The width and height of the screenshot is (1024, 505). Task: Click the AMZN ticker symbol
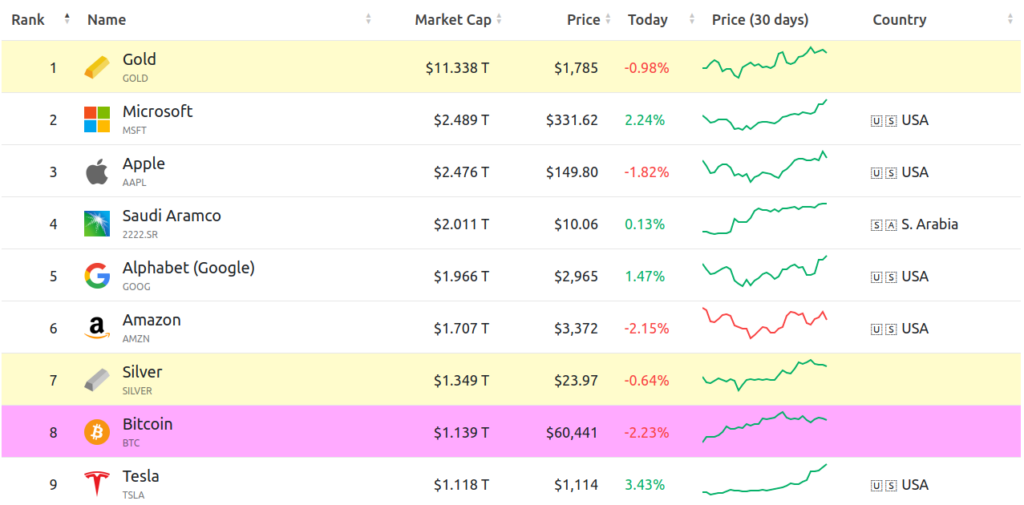135,338
